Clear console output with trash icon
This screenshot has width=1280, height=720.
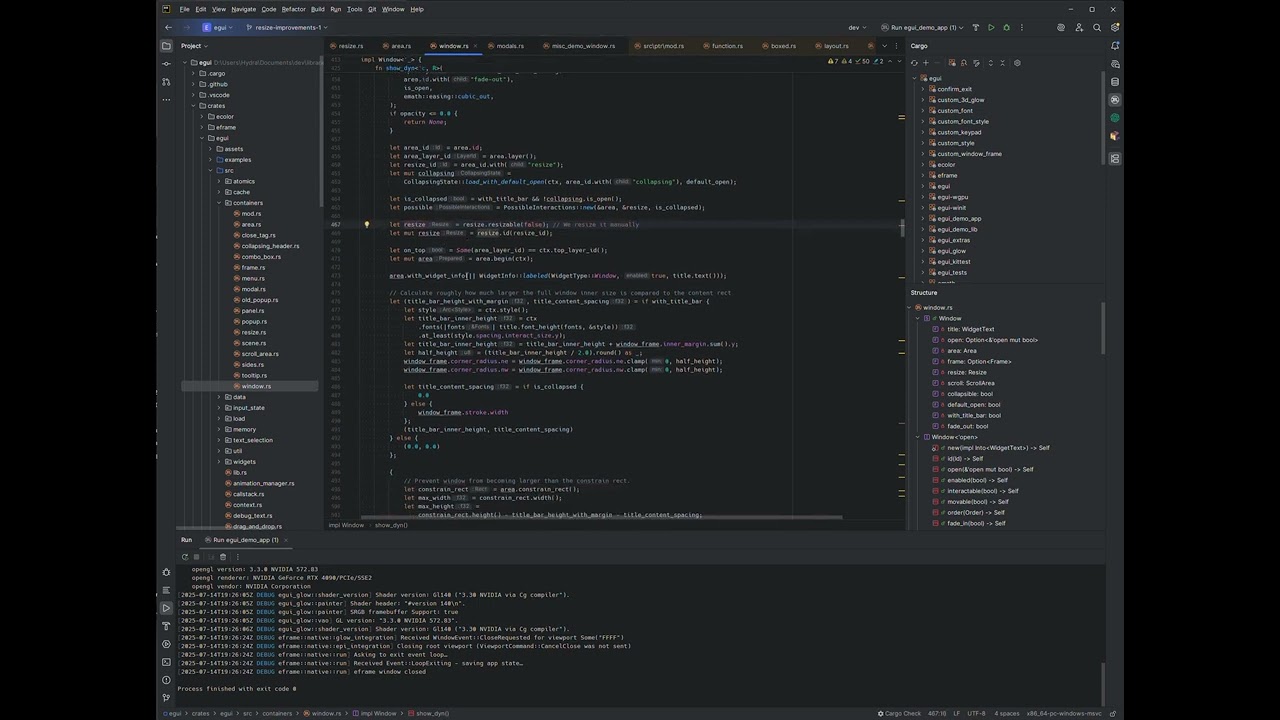pos(223,557)
